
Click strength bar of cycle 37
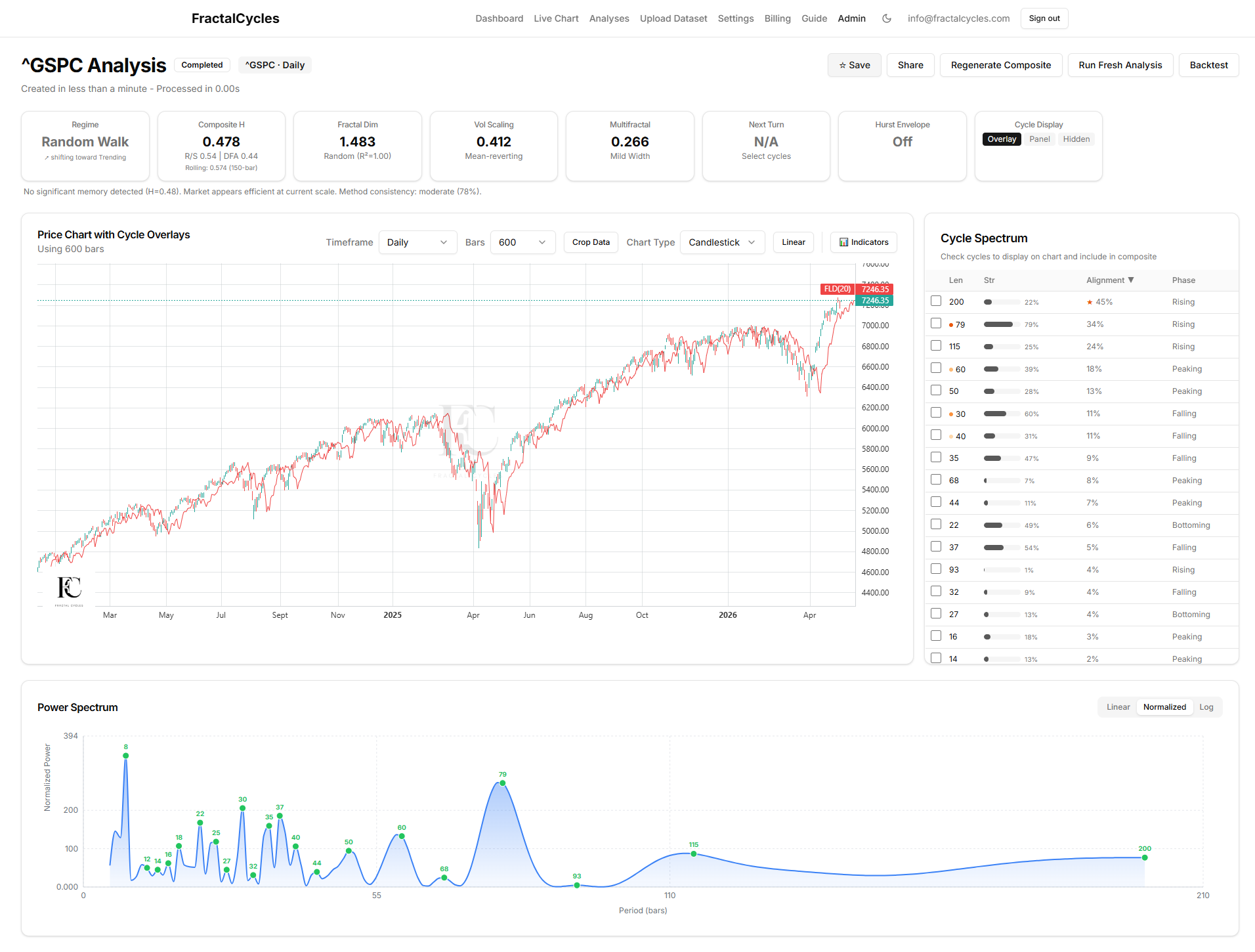click(x=1002, y=548)
